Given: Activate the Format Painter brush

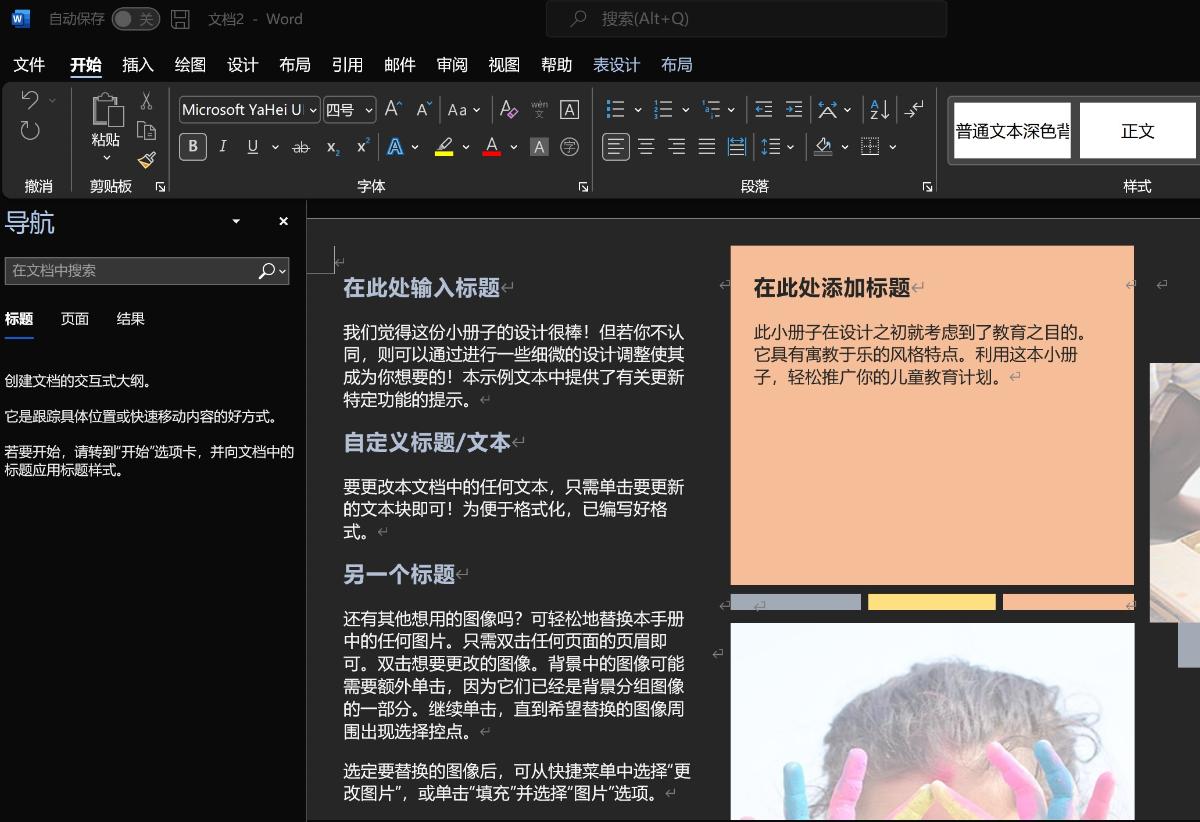Looking at the screenshot, I should coord(146,160).
